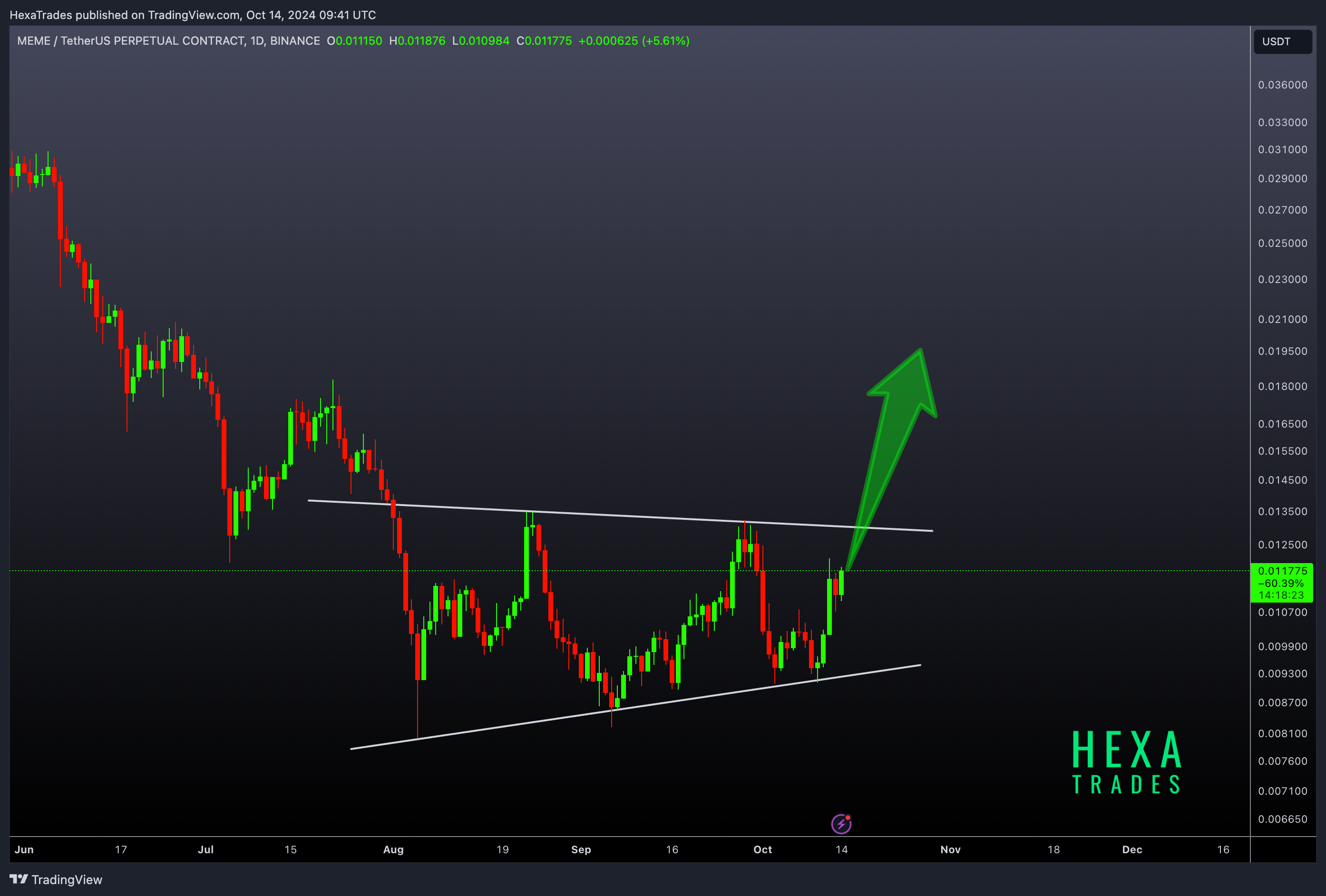This screenshot has width=1326, height=896.
Task: Click the high value H0.011876
Action: click(x=417, y=41)
